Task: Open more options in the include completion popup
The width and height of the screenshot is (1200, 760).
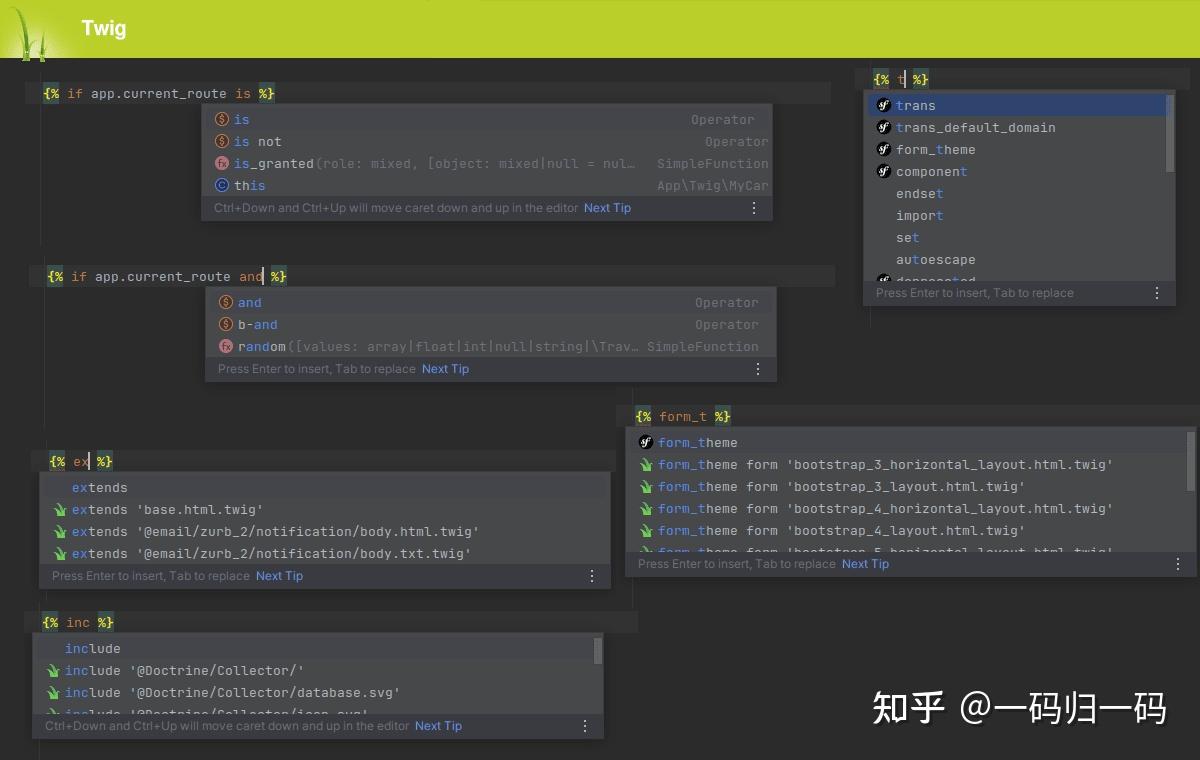Action: coord(585,726)
